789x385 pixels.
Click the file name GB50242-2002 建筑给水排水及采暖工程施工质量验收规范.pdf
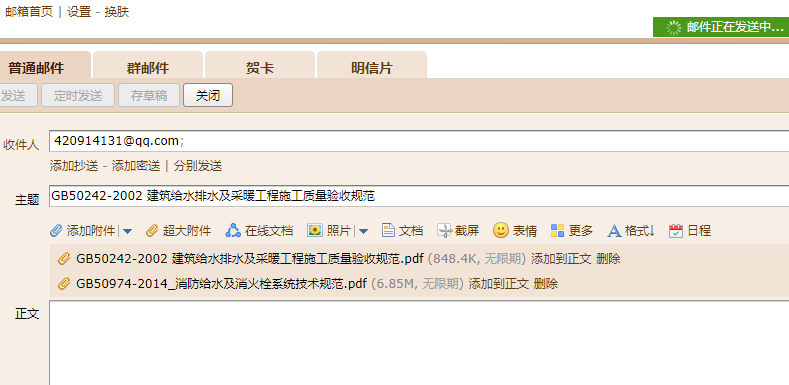[250, 259]
